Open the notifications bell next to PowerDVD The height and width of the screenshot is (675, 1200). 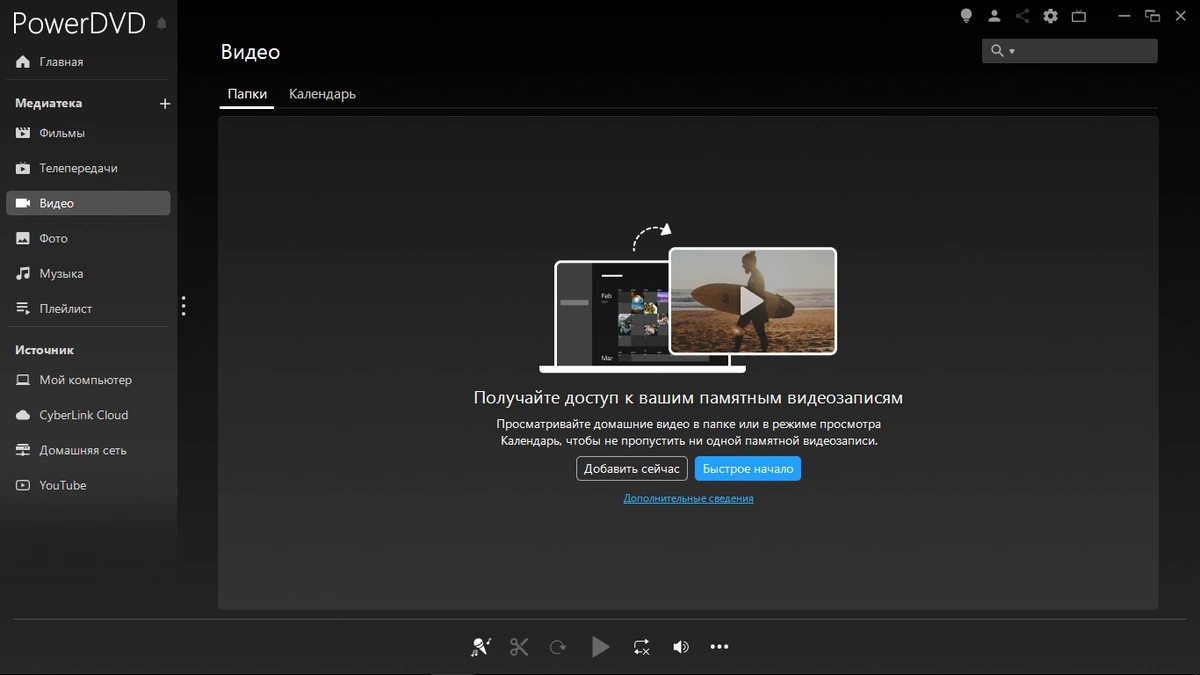(x=162, y=24)
